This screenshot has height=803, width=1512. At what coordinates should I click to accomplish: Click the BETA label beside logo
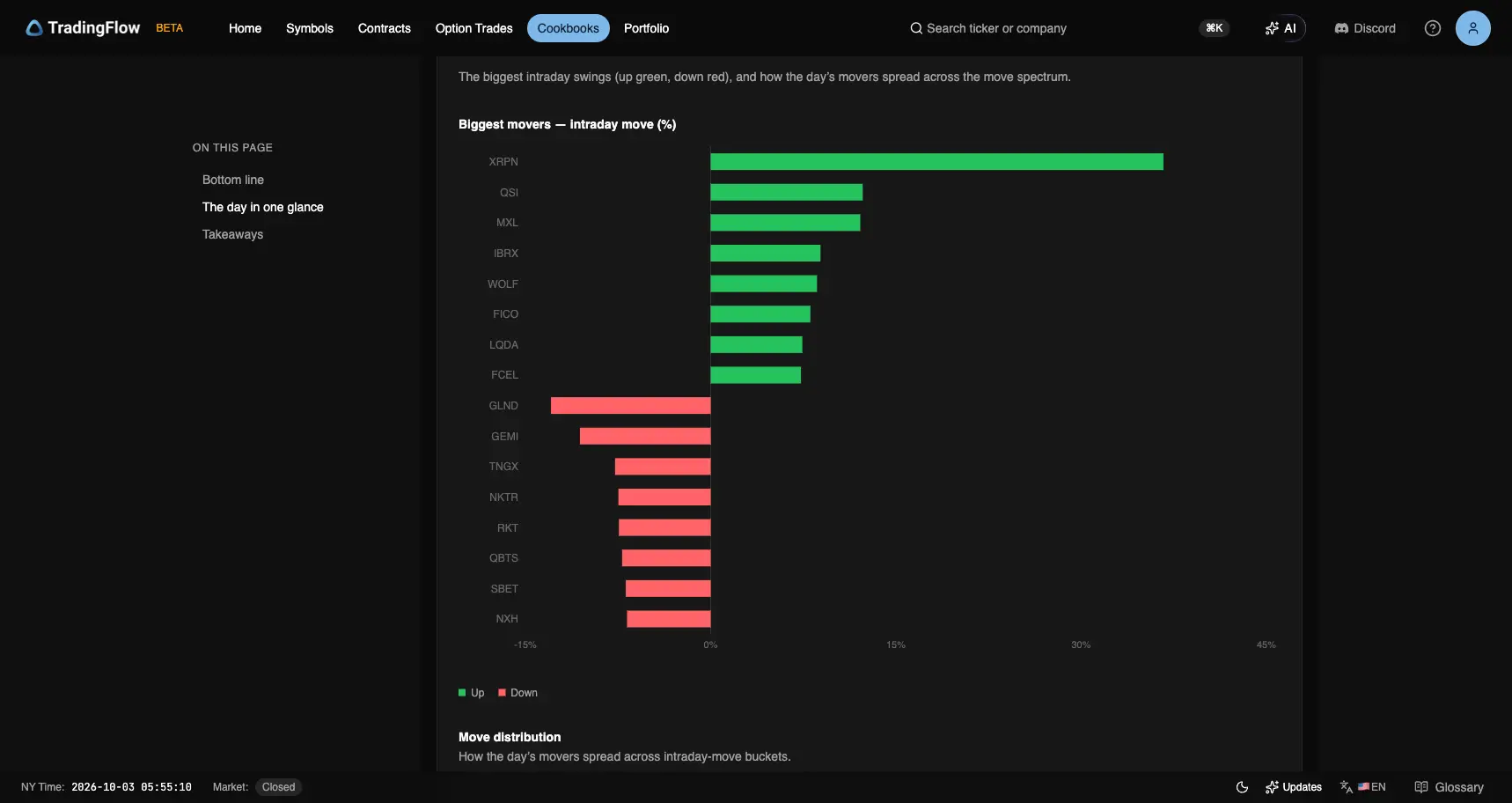[170, 28]
